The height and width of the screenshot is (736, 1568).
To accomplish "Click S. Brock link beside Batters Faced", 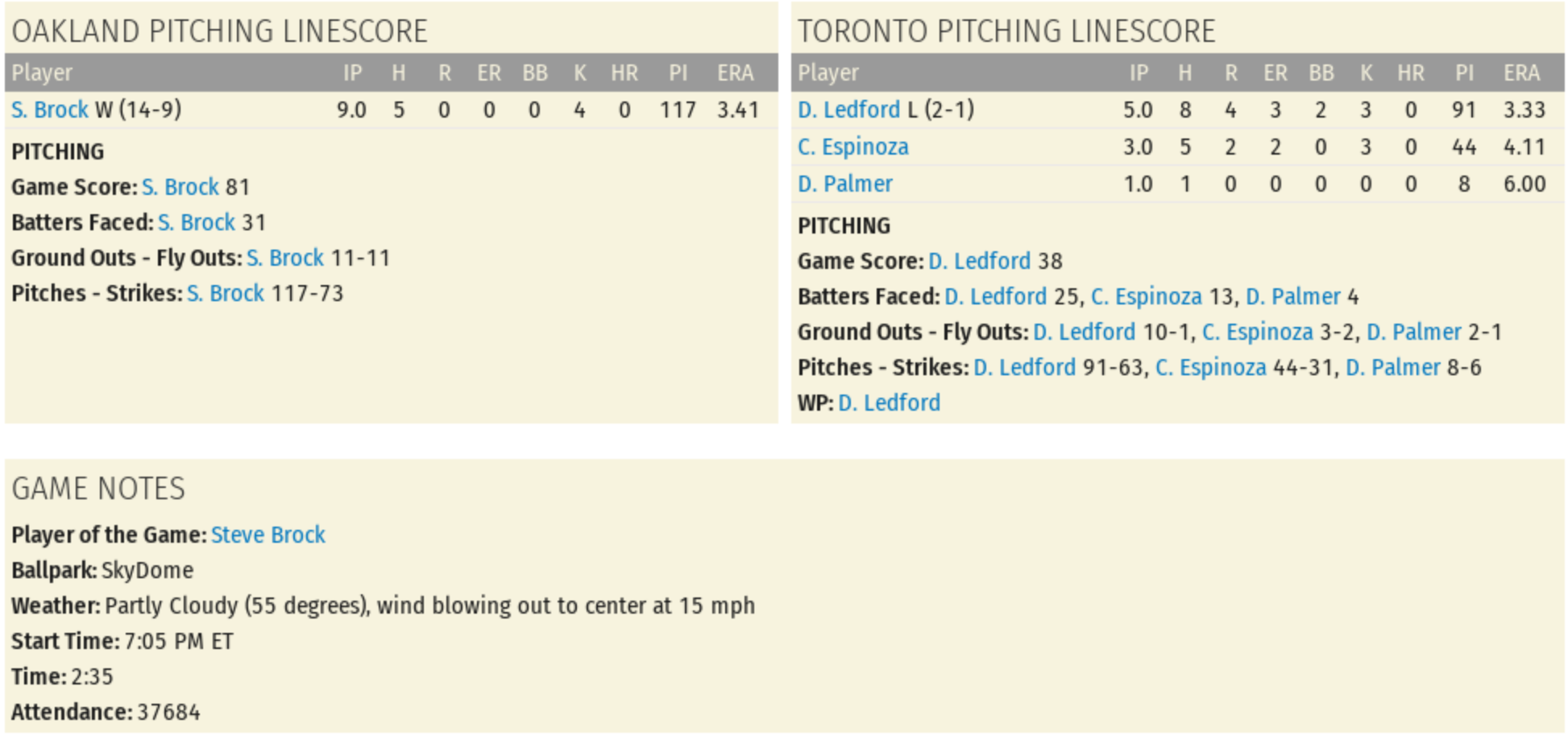I will [196, 222].
